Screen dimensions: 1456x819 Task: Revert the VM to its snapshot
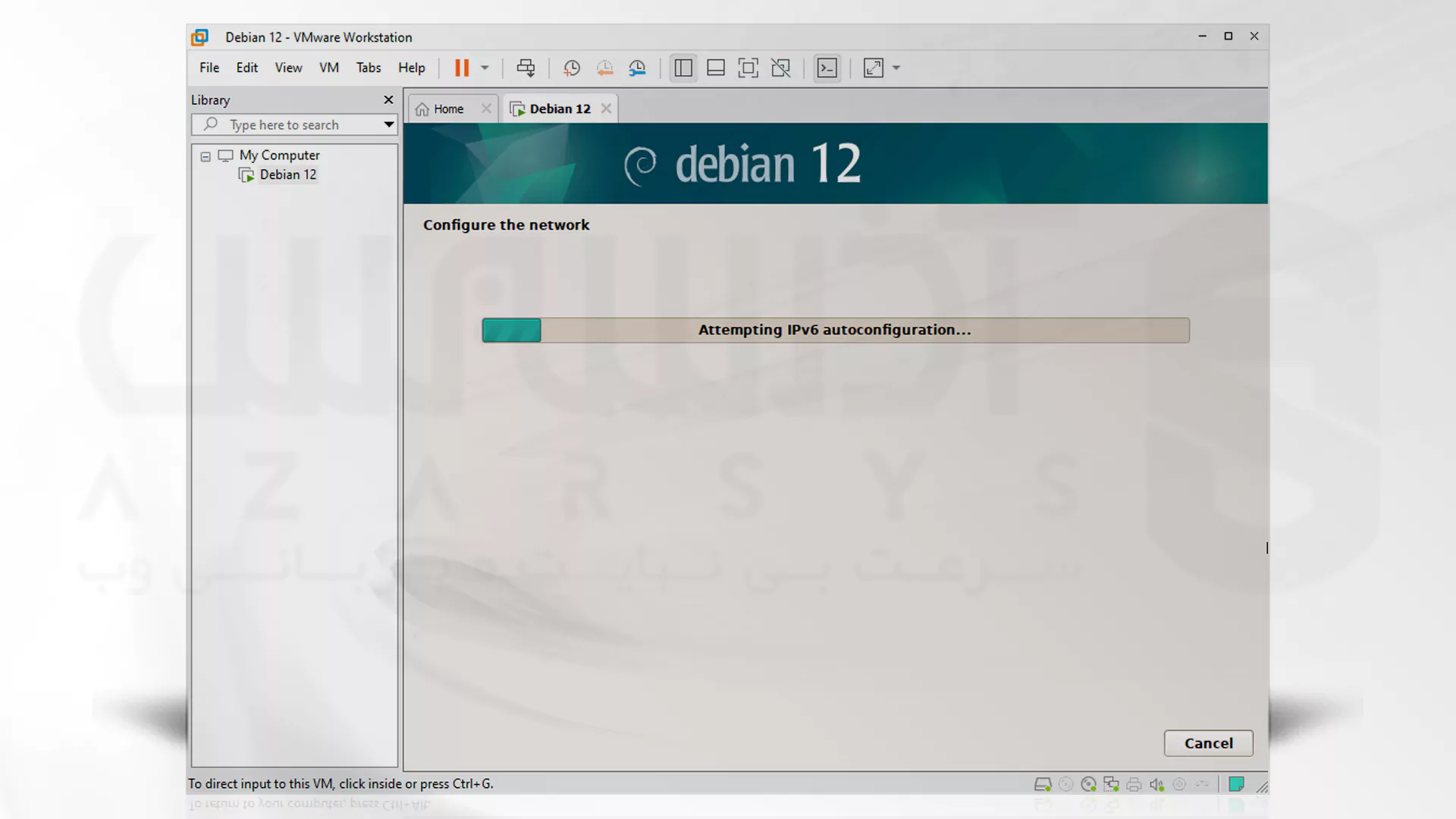[x=604, y=67]
